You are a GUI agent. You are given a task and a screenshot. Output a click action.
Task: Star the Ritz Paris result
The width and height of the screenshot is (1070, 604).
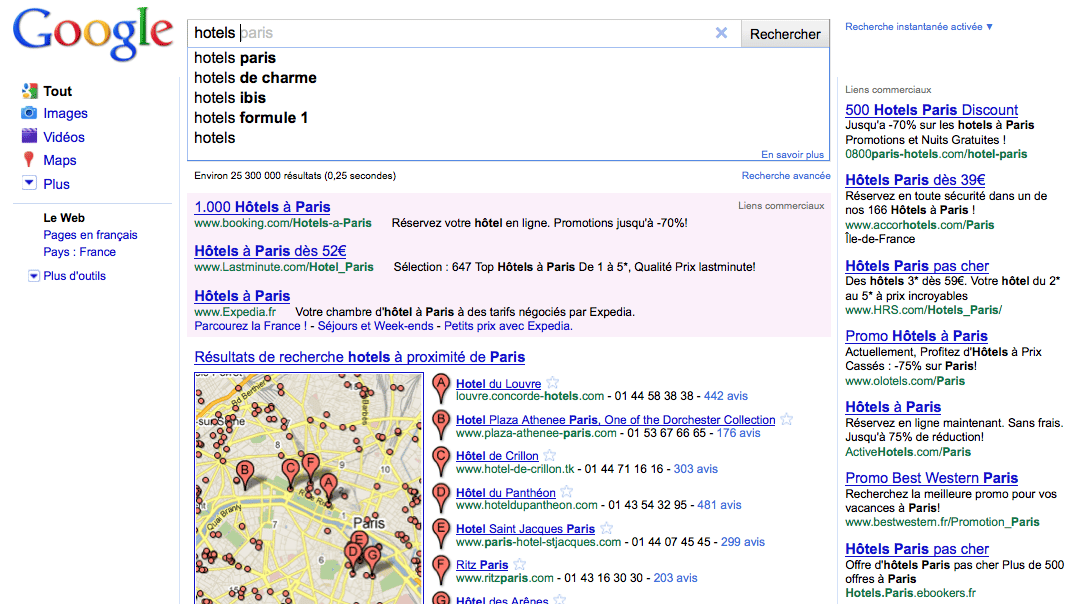coord(520,564)
